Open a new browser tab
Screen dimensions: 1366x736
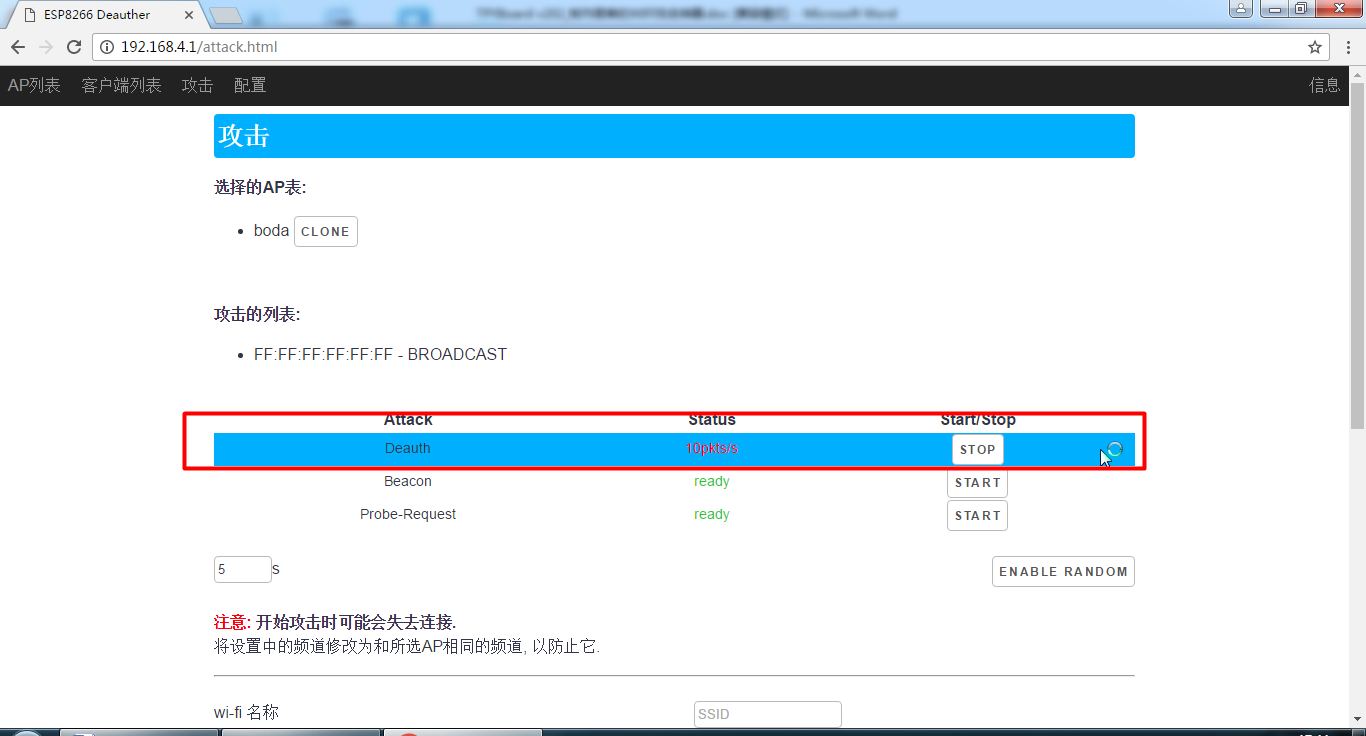(x=227, y=15)
